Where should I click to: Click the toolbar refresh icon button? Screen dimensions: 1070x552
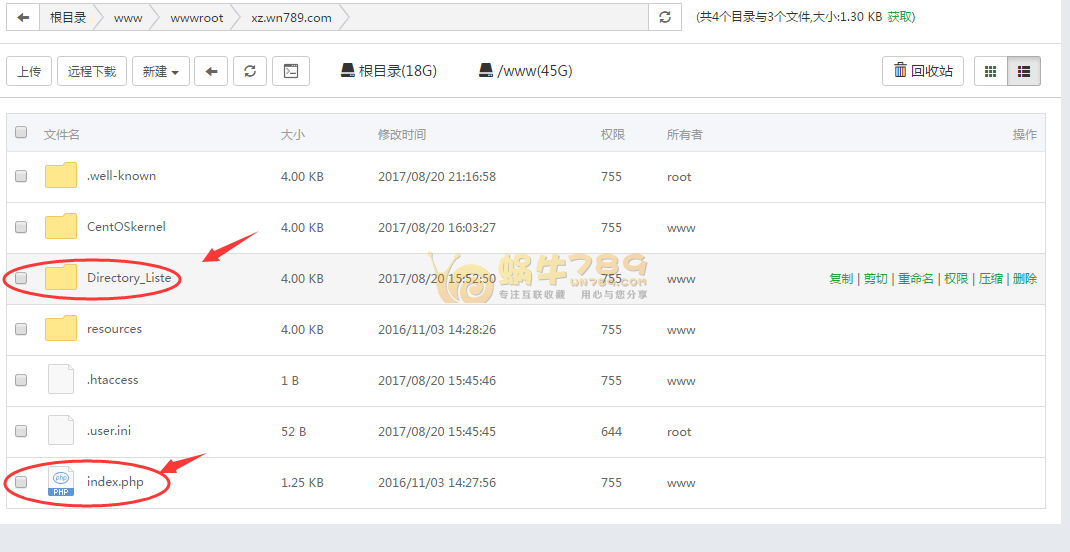point(250,71)
